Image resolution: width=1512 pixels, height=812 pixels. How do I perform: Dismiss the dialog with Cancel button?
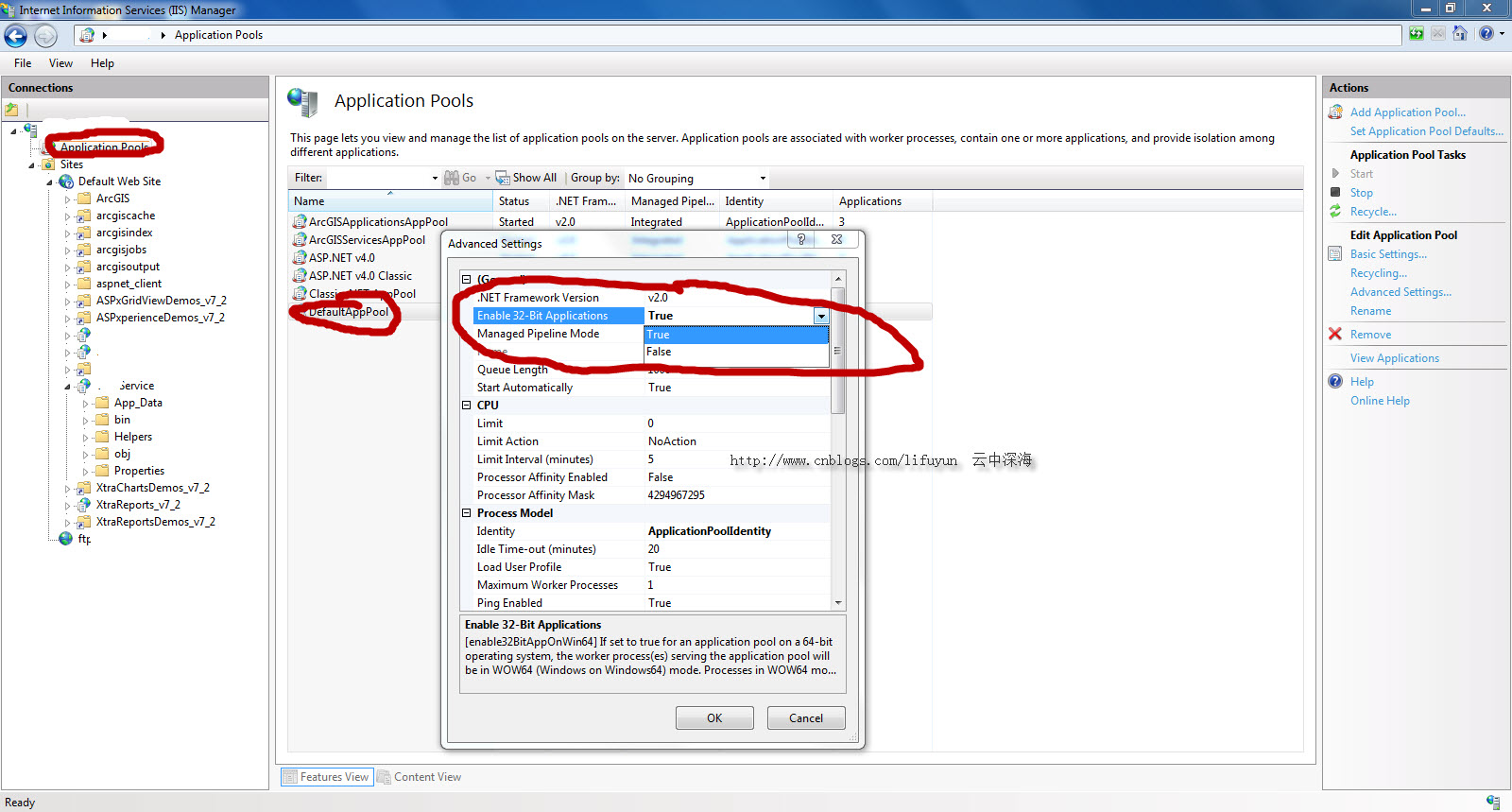(x=806, y=718)
